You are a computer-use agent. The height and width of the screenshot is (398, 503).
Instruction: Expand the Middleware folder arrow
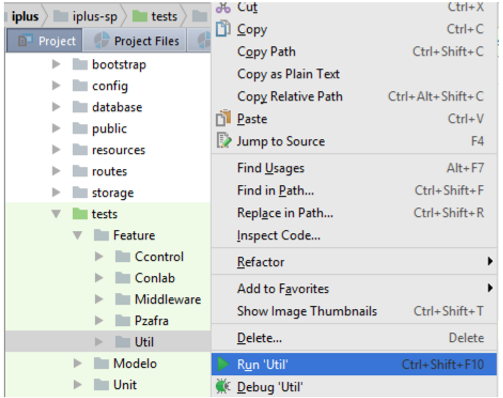pyautogui.click(x=99, y=299)
